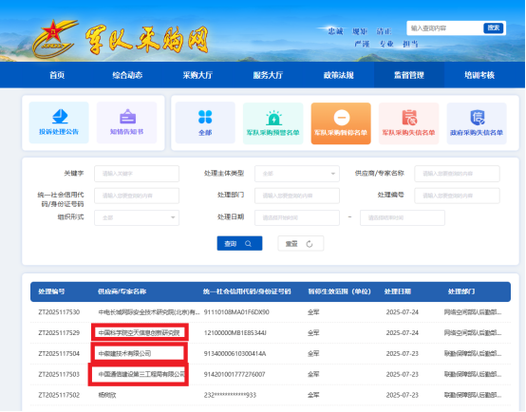The image size is (526, 412).
Task: Open the 政府采购失信名单 shield card
Action: (476, 123)
